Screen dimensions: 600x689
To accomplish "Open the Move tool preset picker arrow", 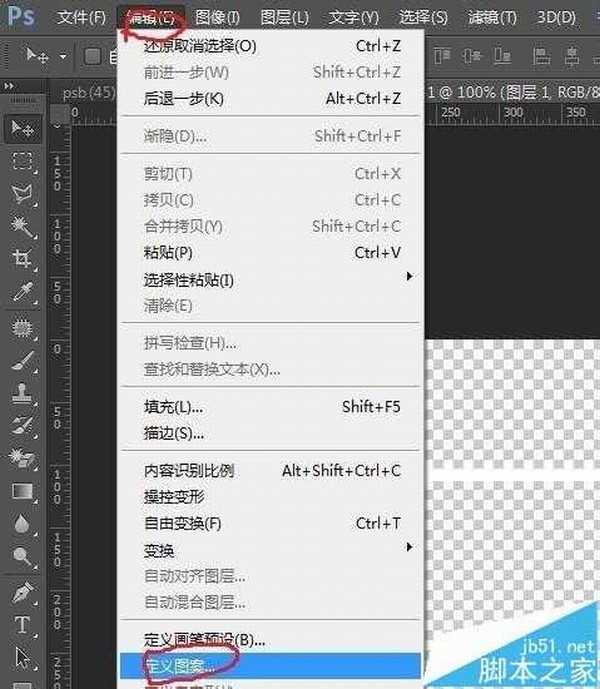I will pyautogui.click(x=63, y=56).
